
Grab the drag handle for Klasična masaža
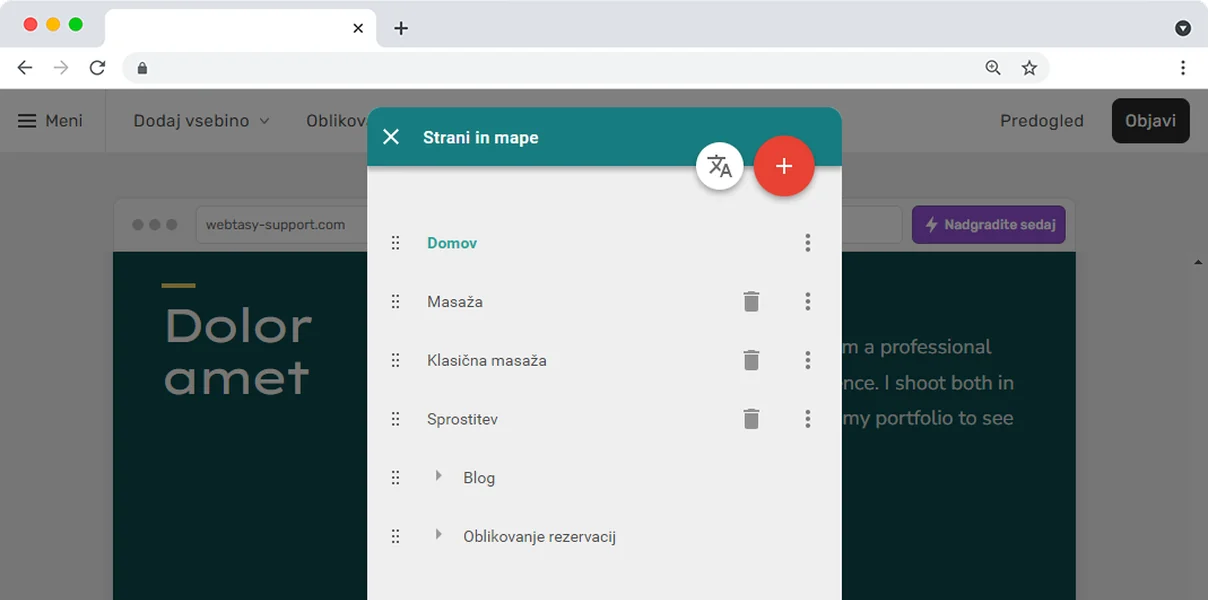pyautogui.click(x=395, y=360)
